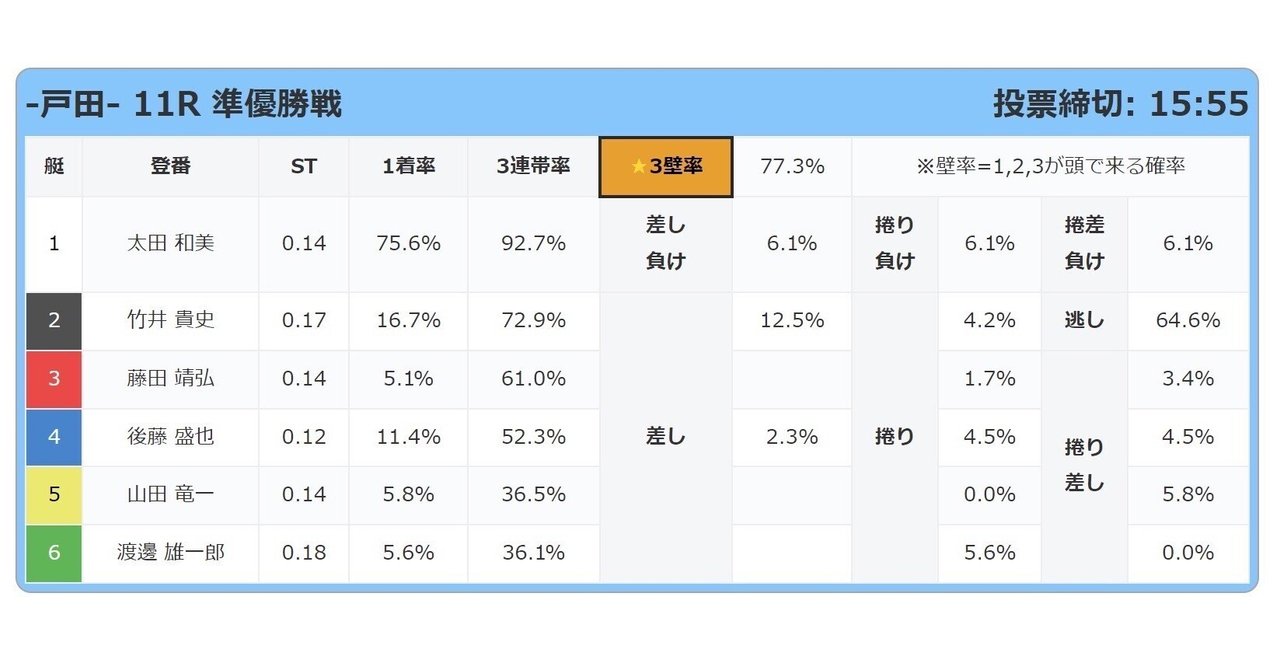
Task: Click racer name 竹井 貴史
Action: [171, 320]
